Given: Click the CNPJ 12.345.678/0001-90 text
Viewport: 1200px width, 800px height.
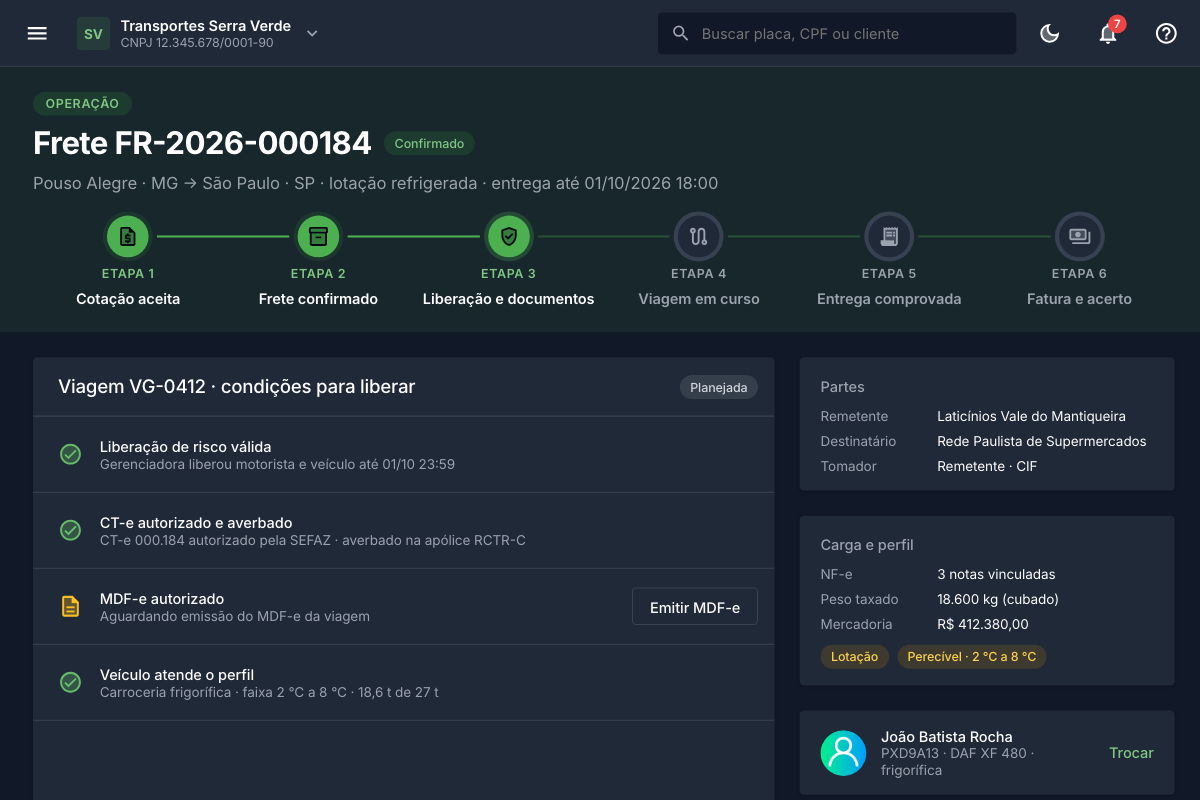Looking at the screenshot, I should click(197, 44).
